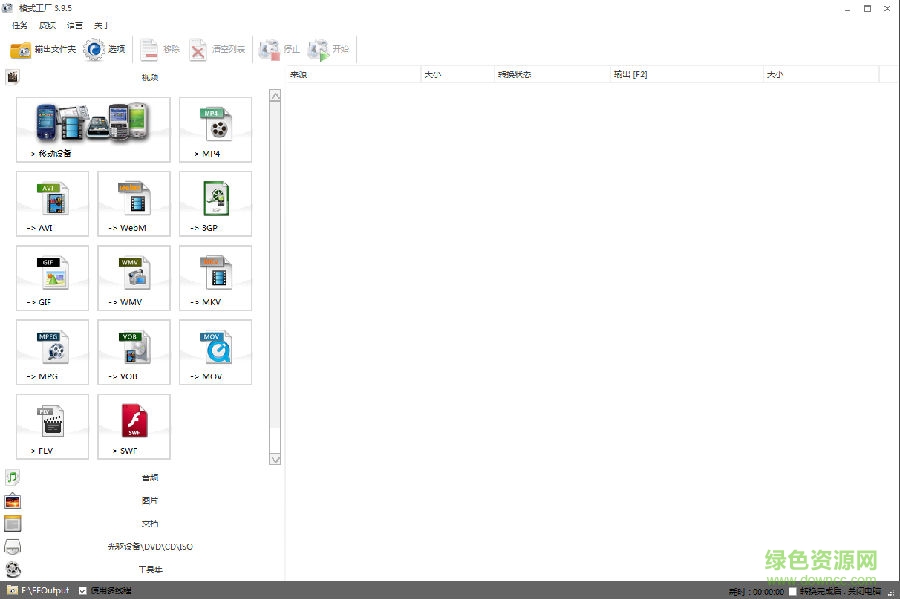This screenshot has width=900, height=599.
Task: Open the Task (任务) menu
Action: click(x=19, y=25)
